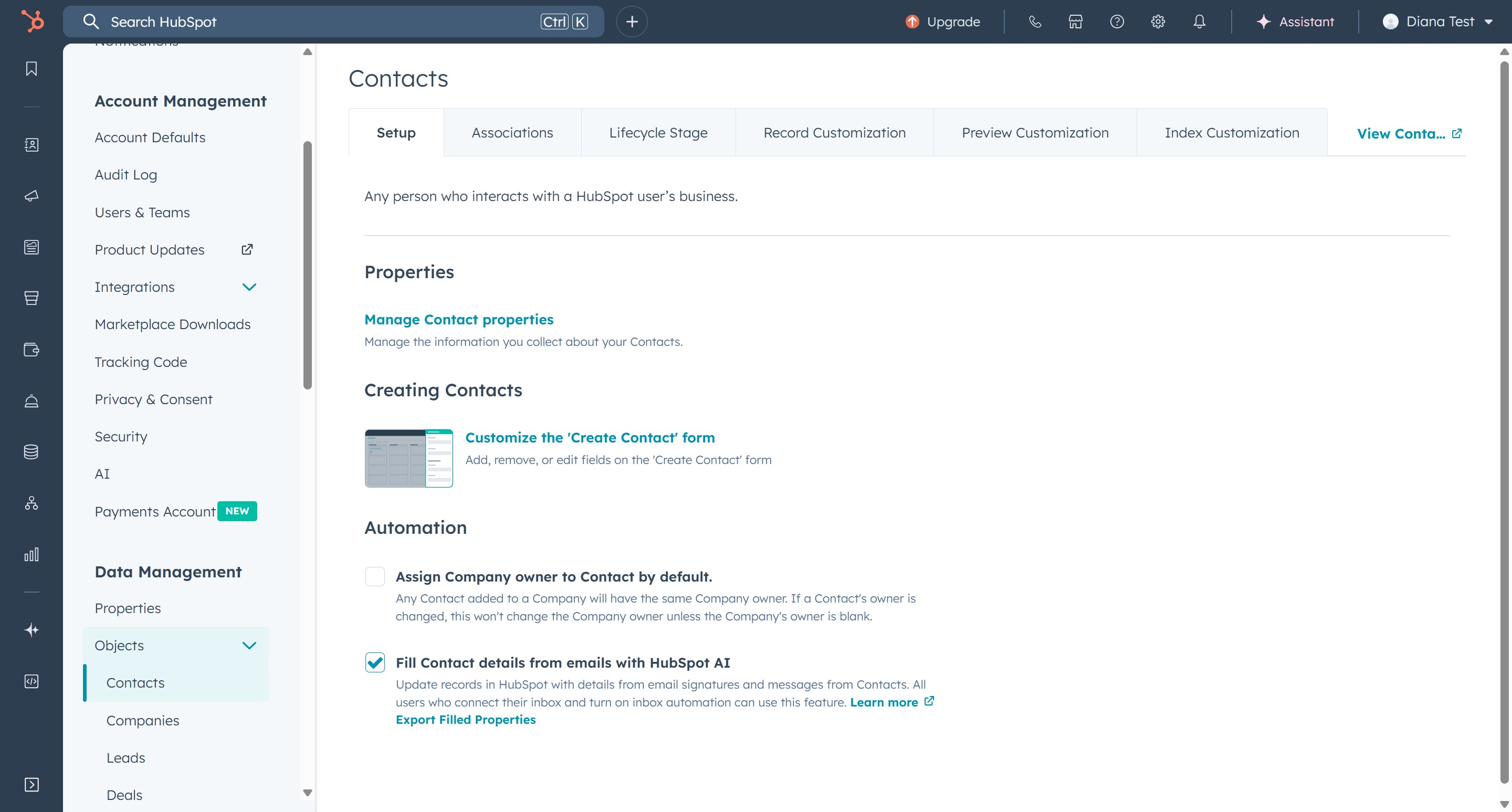
Task: Open the settings gear icon
Action: [x=1158, y=22]
